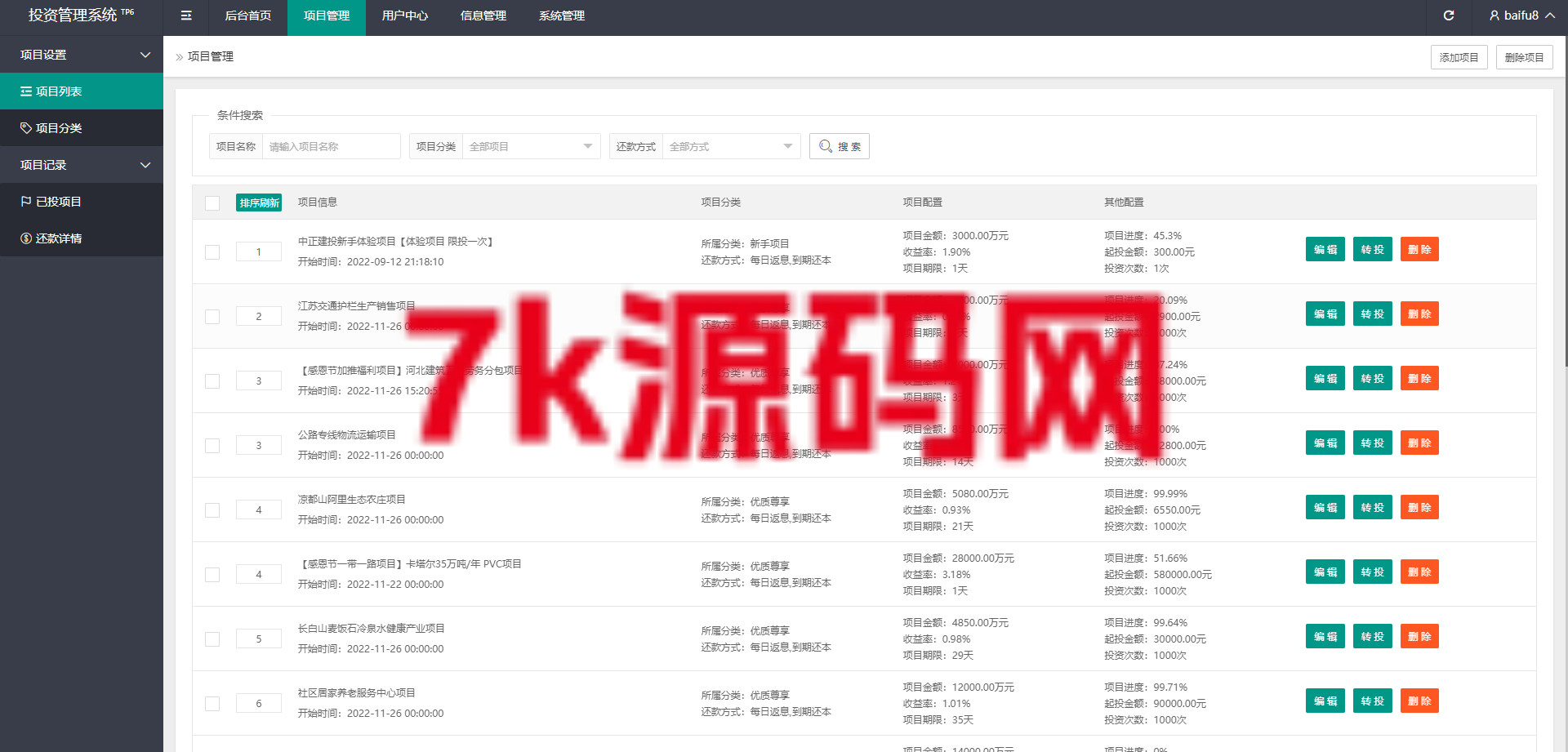Check the 卡塔尔35万吨/年 PVC项目 row checkbox

coord(212,575)
